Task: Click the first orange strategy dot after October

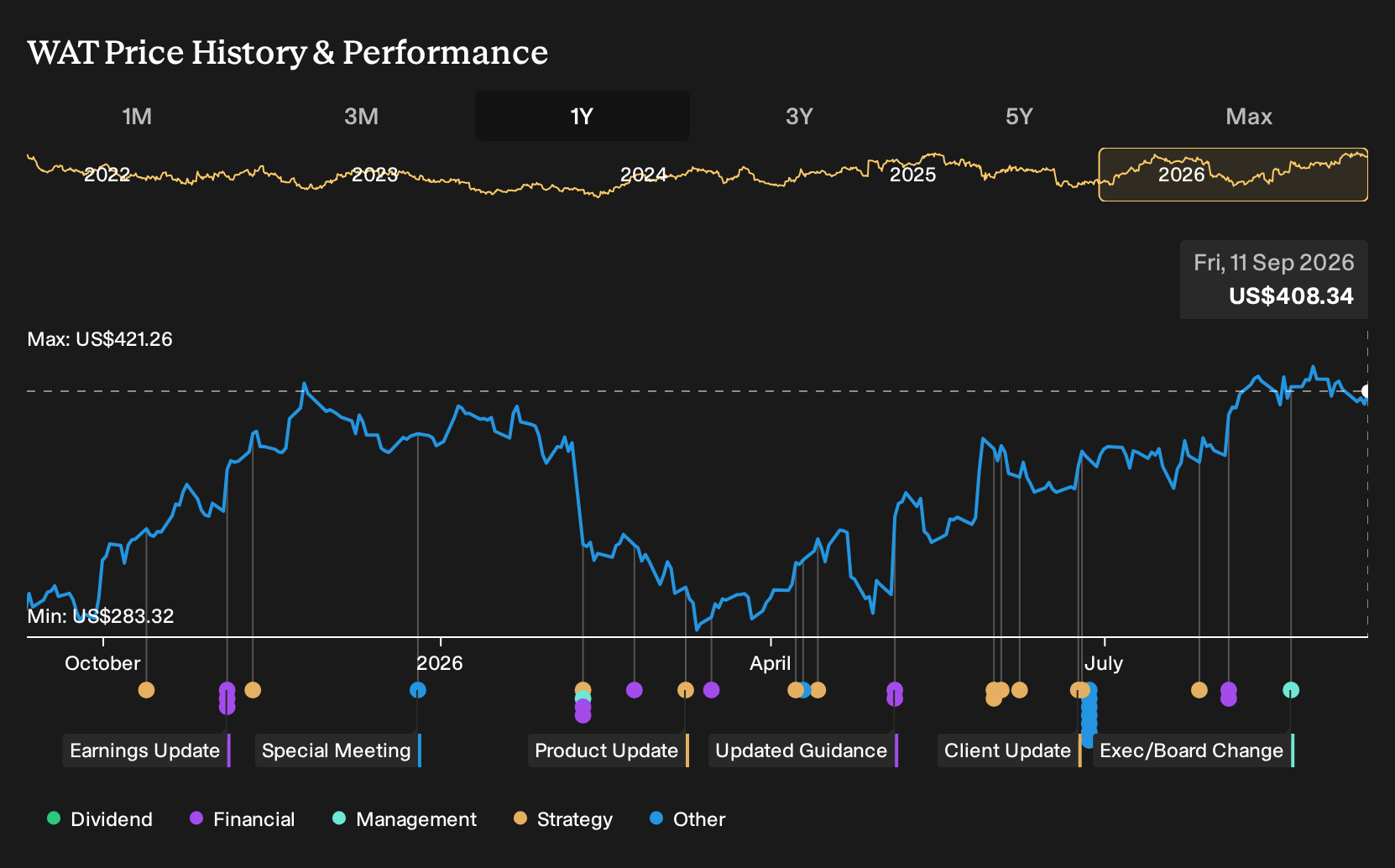Action: point(146,690)
